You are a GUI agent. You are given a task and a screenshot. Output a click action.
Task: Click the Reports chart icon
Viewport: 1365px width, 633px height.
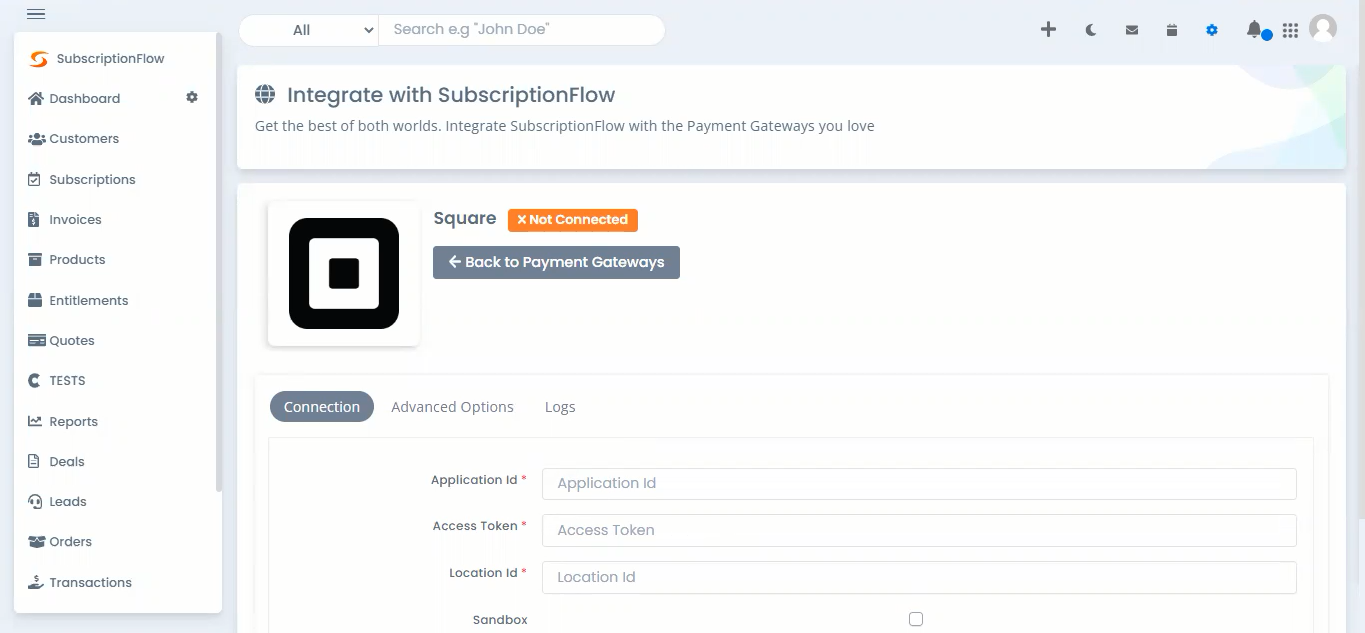tap(35, 421)
